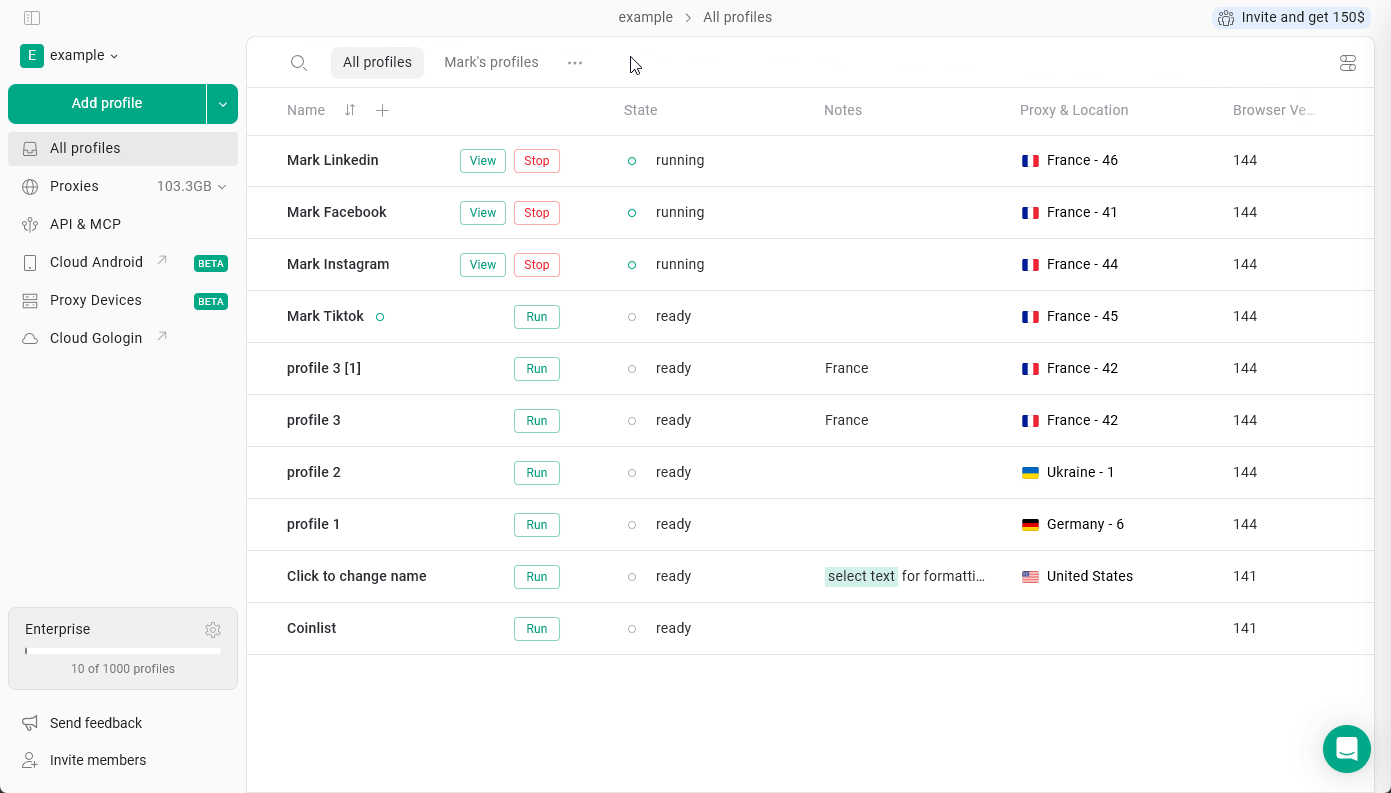Click the Enterprise profiles usage bar
The height and width of the screenshot is (793, 1391).
click(x=122, y=650)
